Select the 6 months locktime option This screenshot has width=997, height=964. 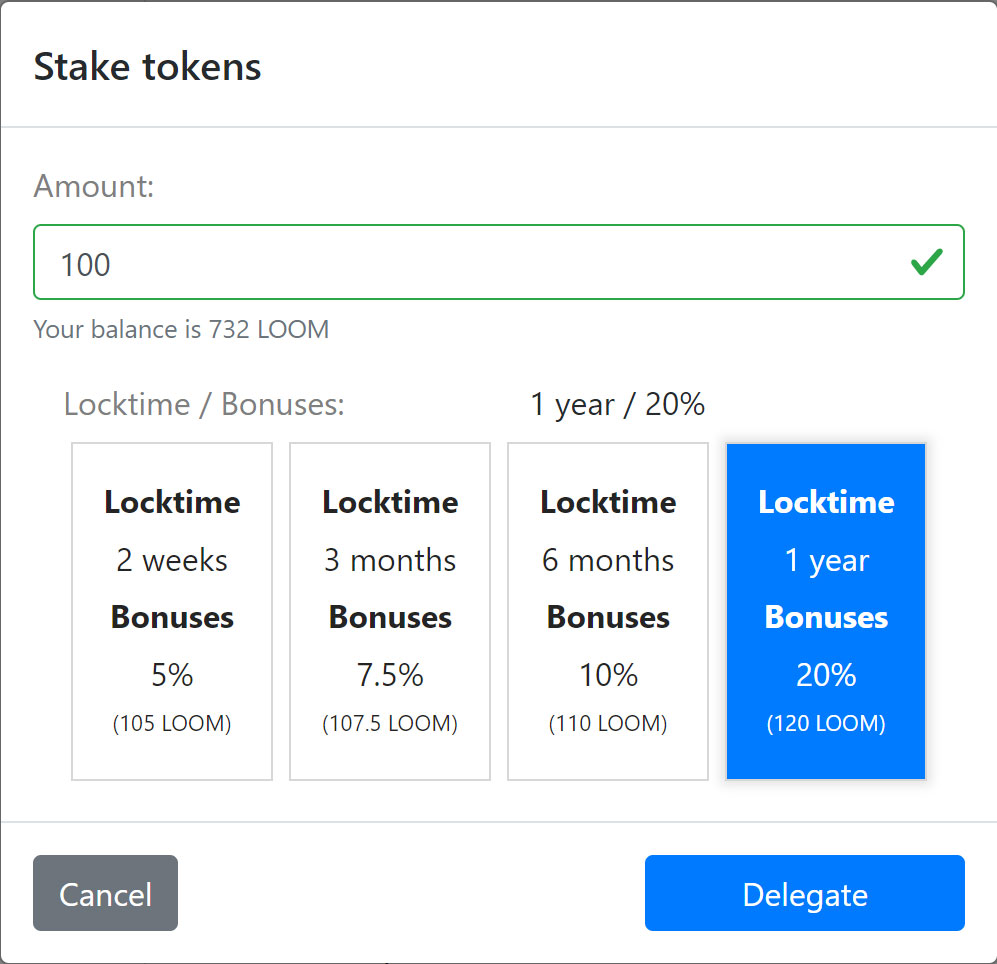tap(608, 611)
